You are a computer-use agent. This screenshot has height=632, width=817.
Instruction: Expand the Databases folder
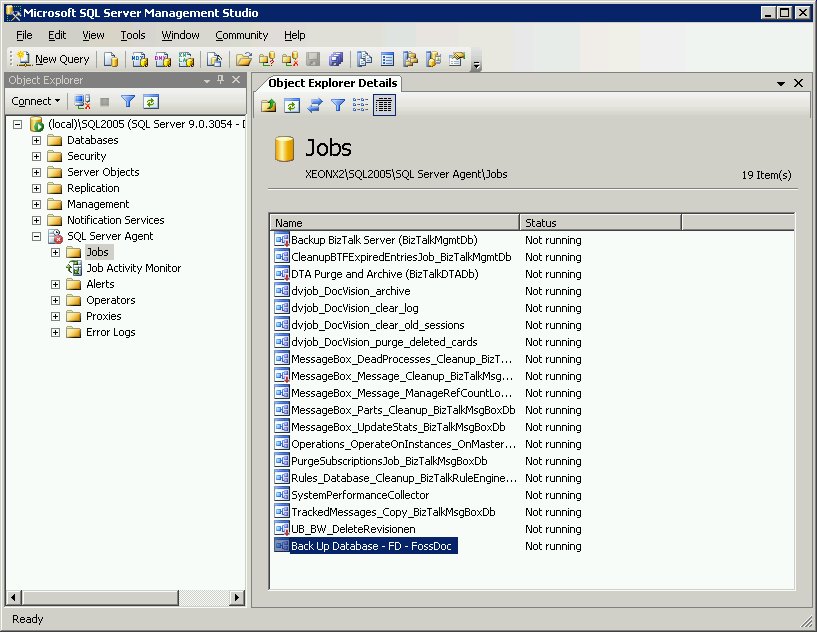pos(36,141)
